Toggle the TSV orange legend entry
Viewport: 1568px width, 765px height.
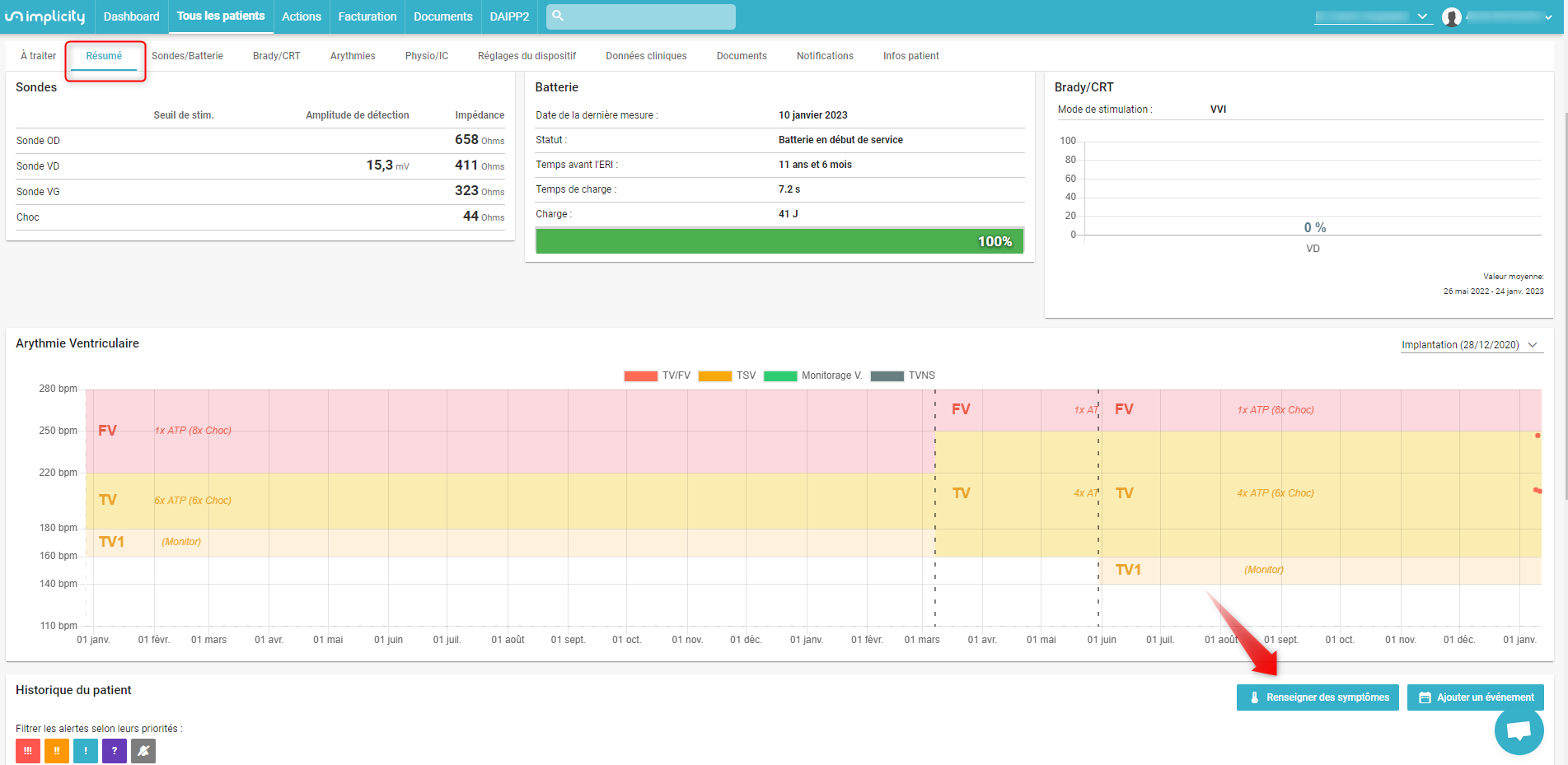coord(727,376)
